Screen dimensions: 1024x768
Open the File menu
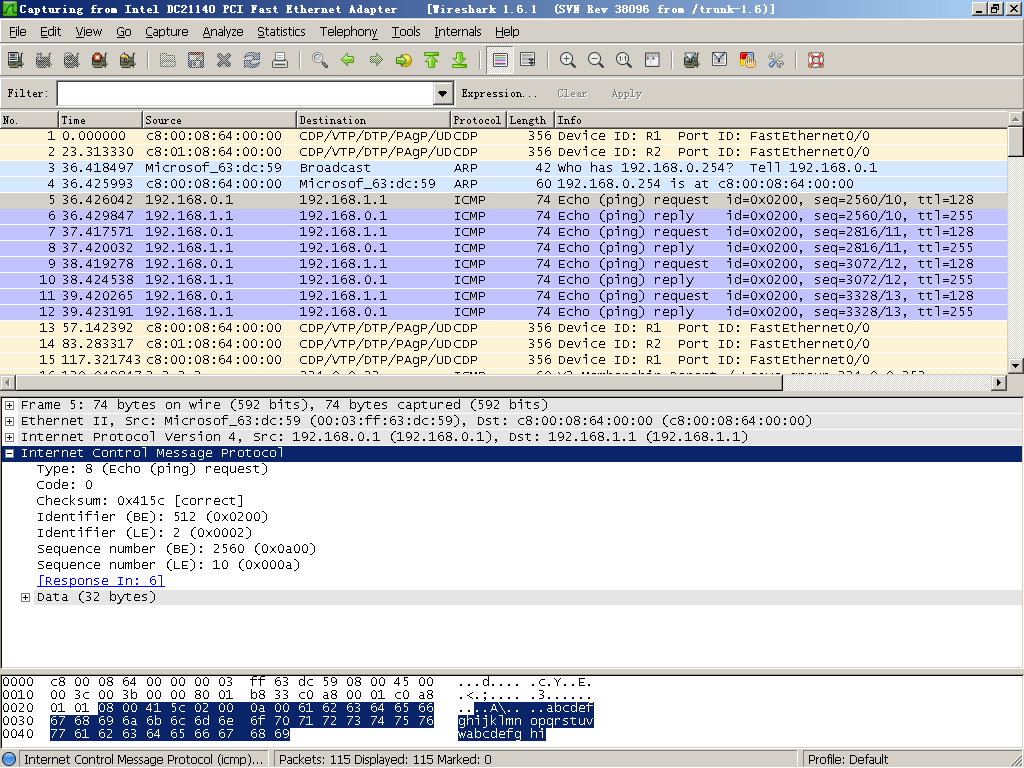18,32
